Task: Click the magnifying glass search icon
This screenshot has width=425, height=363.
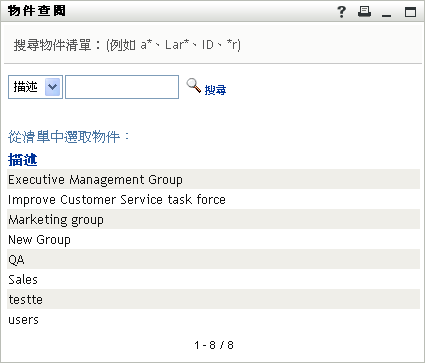Action: click(193, 86)
